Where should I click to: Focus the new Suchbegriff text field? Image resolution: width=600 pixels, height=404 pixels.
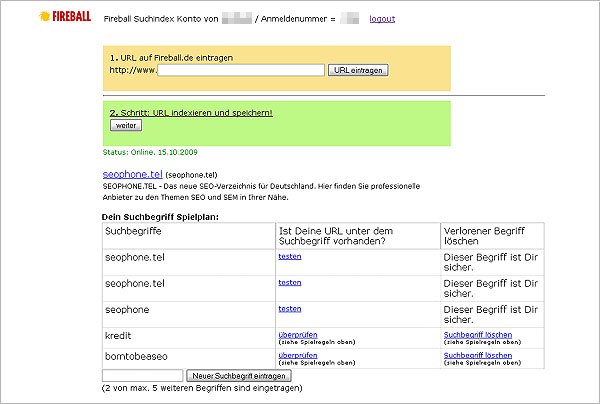[x=142, y=376]
